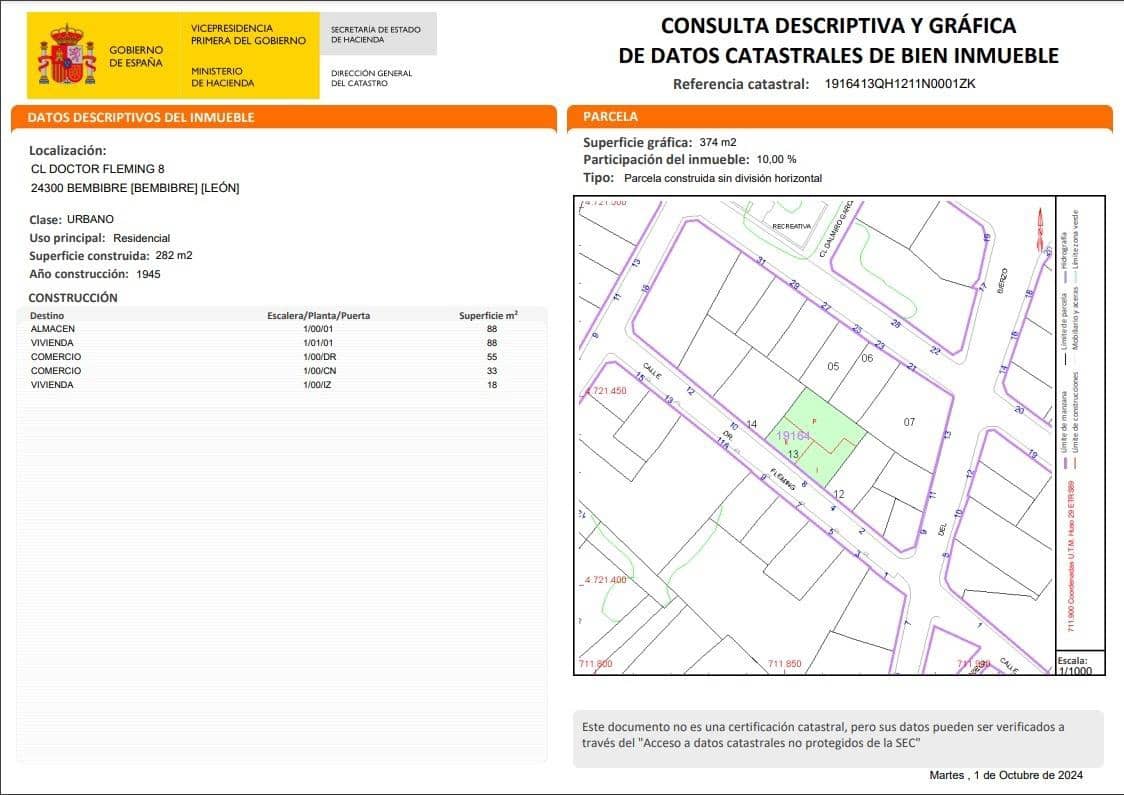
Task: Click the Escalera/Planta/Puerta column header
Action: pyautogui.click(x=318, y=315)
